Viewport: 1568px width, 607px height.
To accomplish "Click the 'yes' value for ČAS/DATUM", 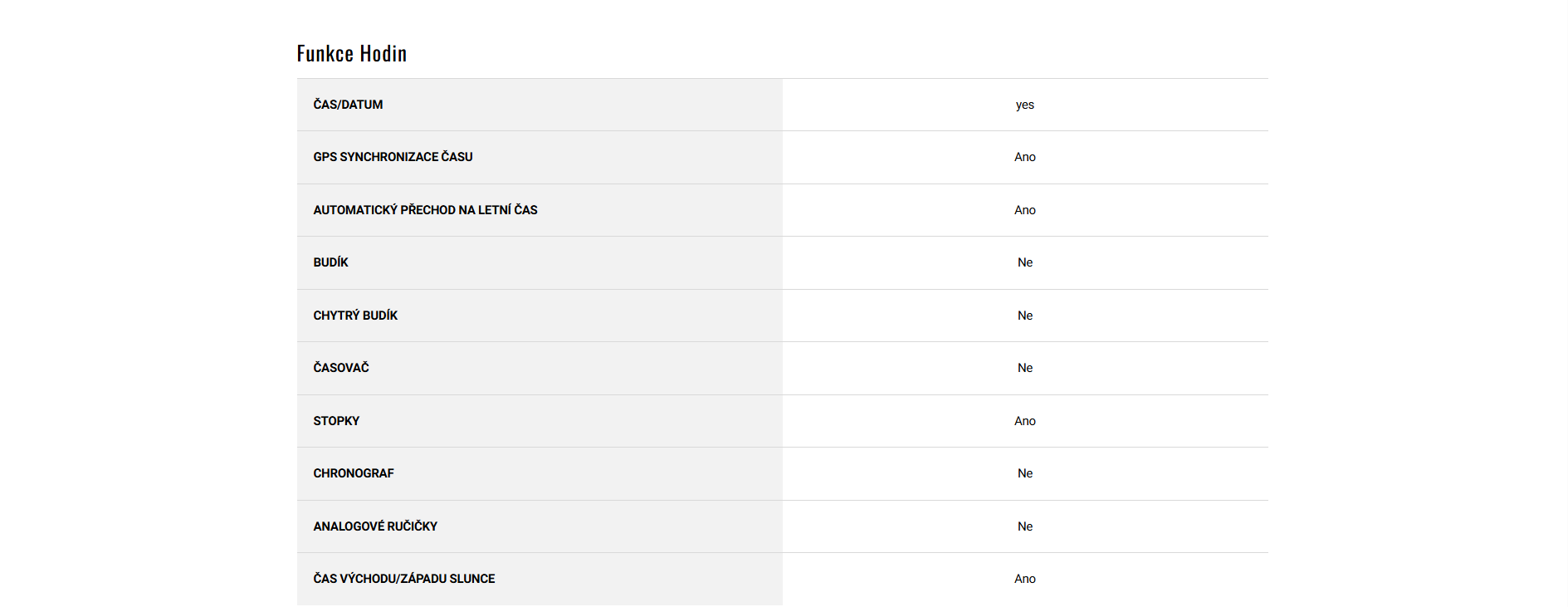I will point(1024,105).
